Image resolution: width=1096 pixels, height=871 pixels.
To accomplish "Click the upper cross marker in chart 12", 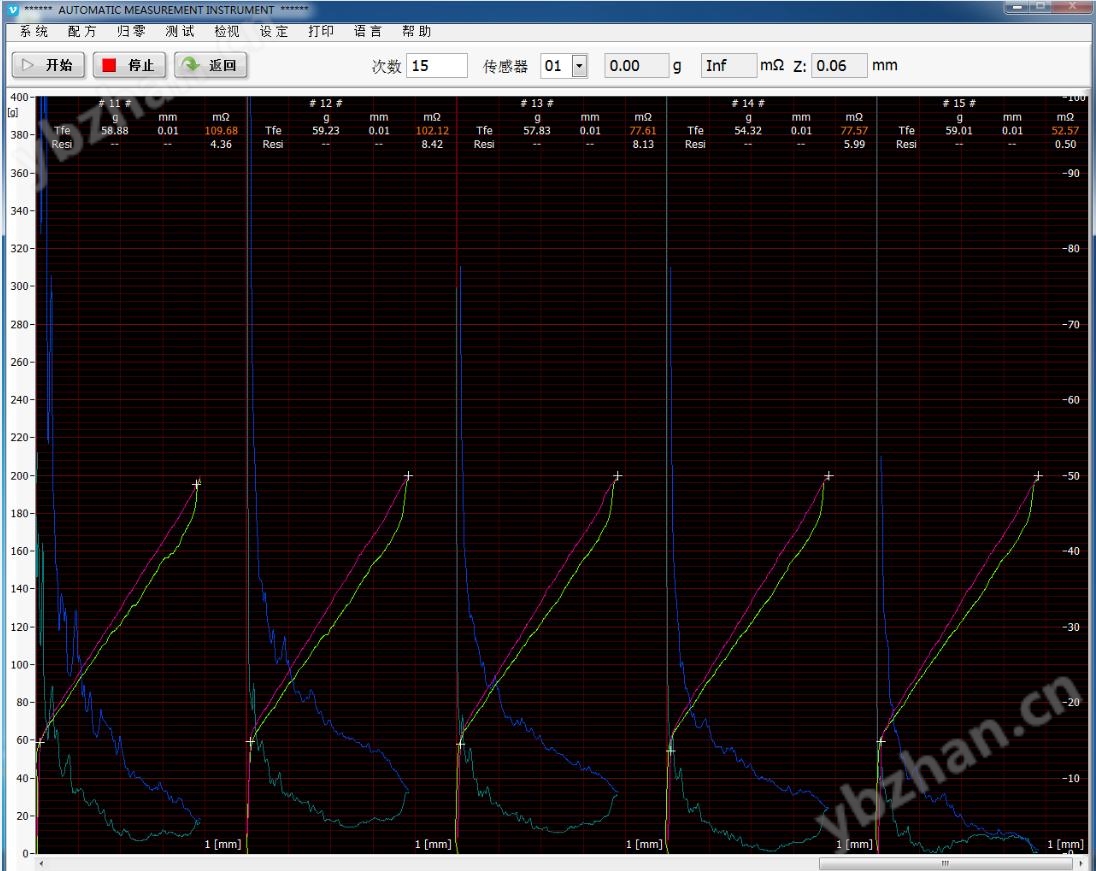I will click(x=408, y=475).
